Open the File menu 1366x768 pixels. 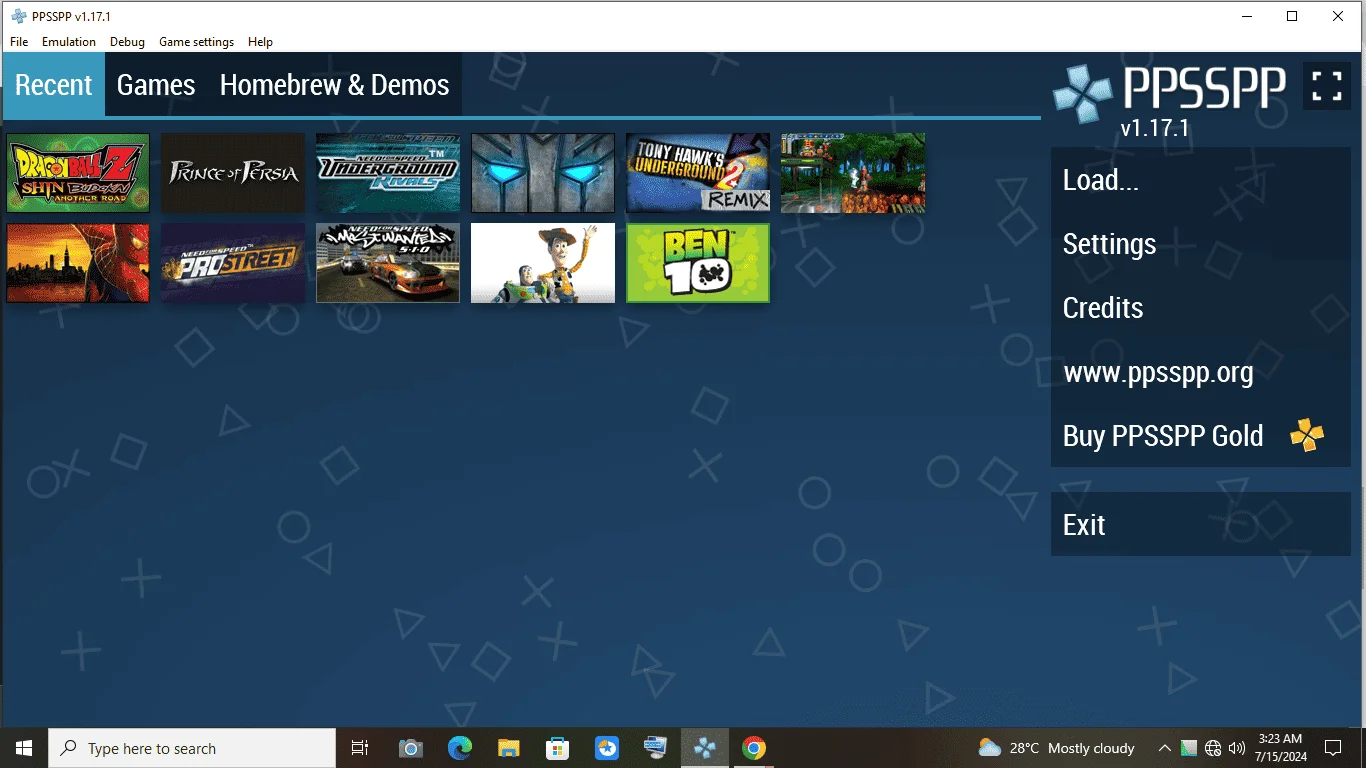click(19, 42)
